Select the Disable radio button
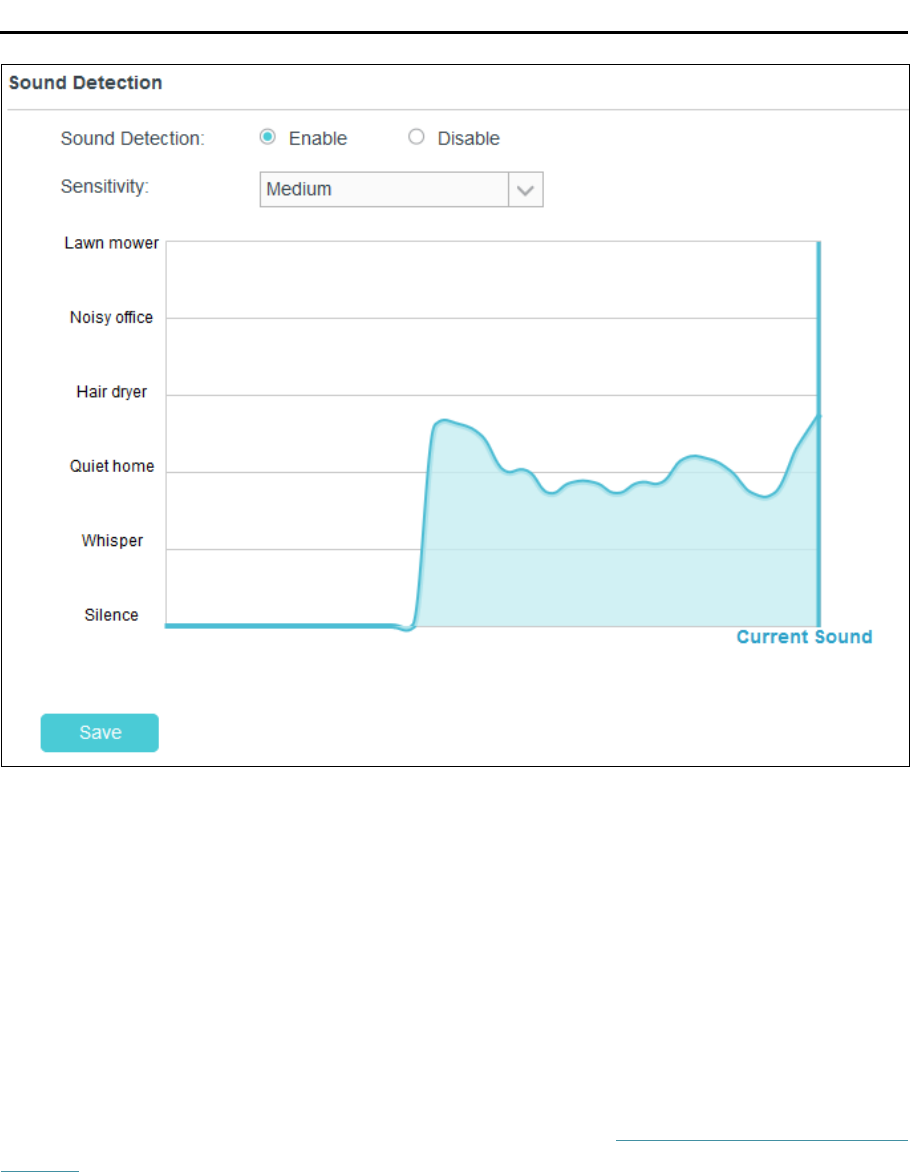This screenshot has width=910, height=1172. click(x=416, y=137)
